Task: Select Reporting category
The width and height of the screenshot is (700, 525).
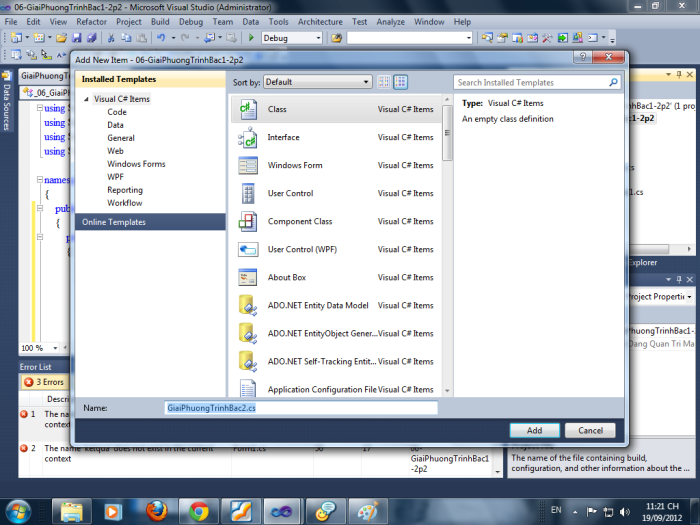Action: (125, 190)
